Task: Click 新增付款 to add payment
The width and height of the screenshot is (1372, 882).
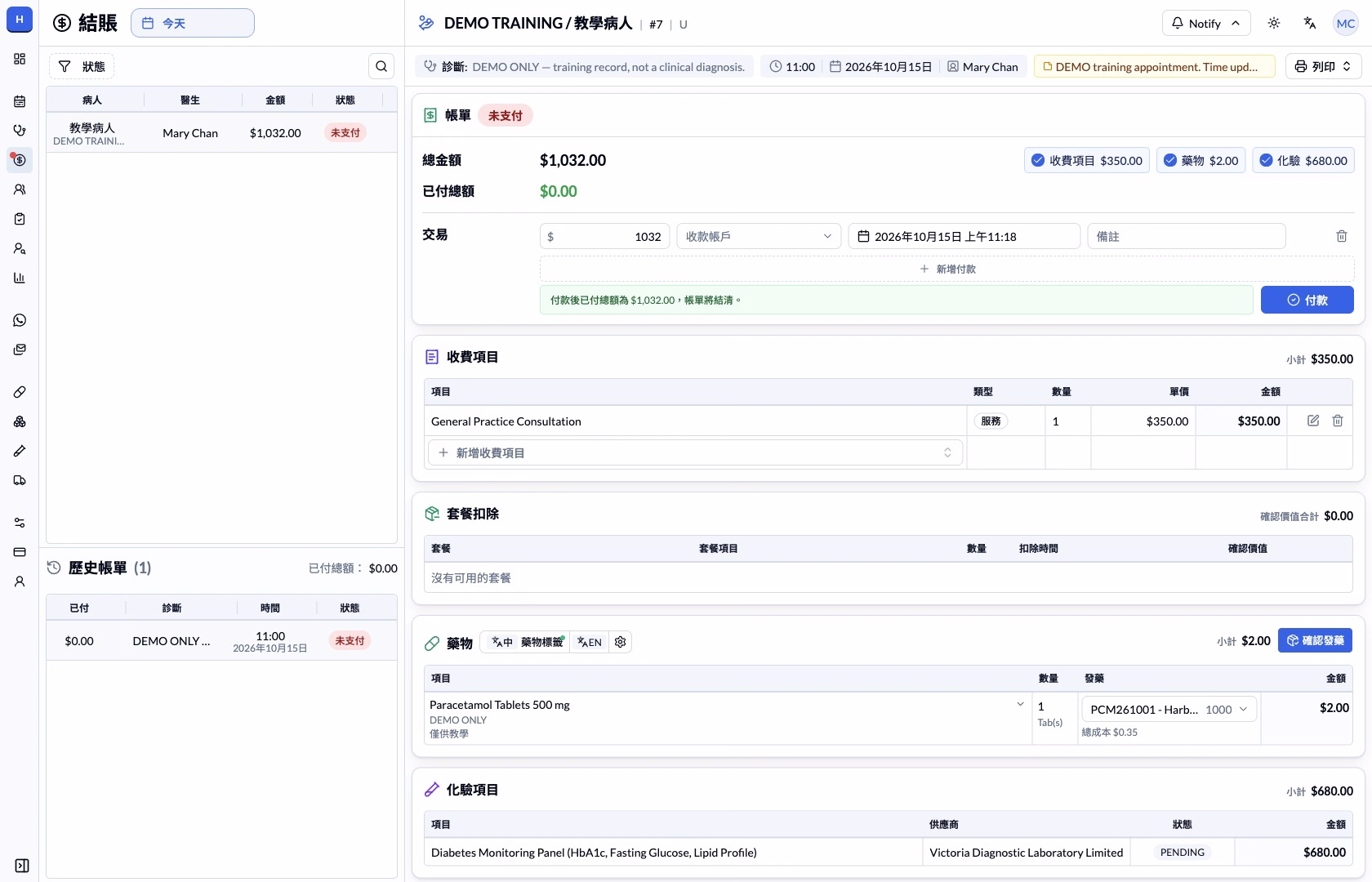Action: [x=947, y=269]
